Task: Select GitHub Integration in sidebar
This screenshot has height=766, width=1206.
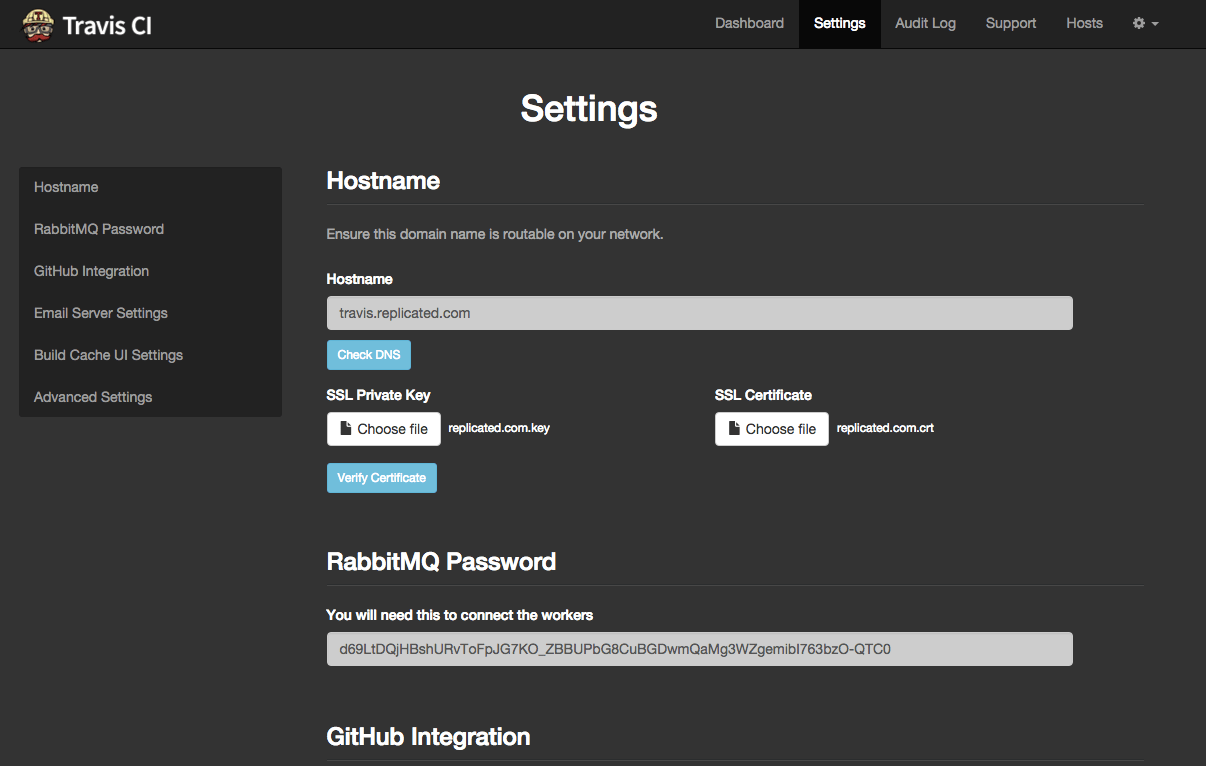Action: pos(150,271)
